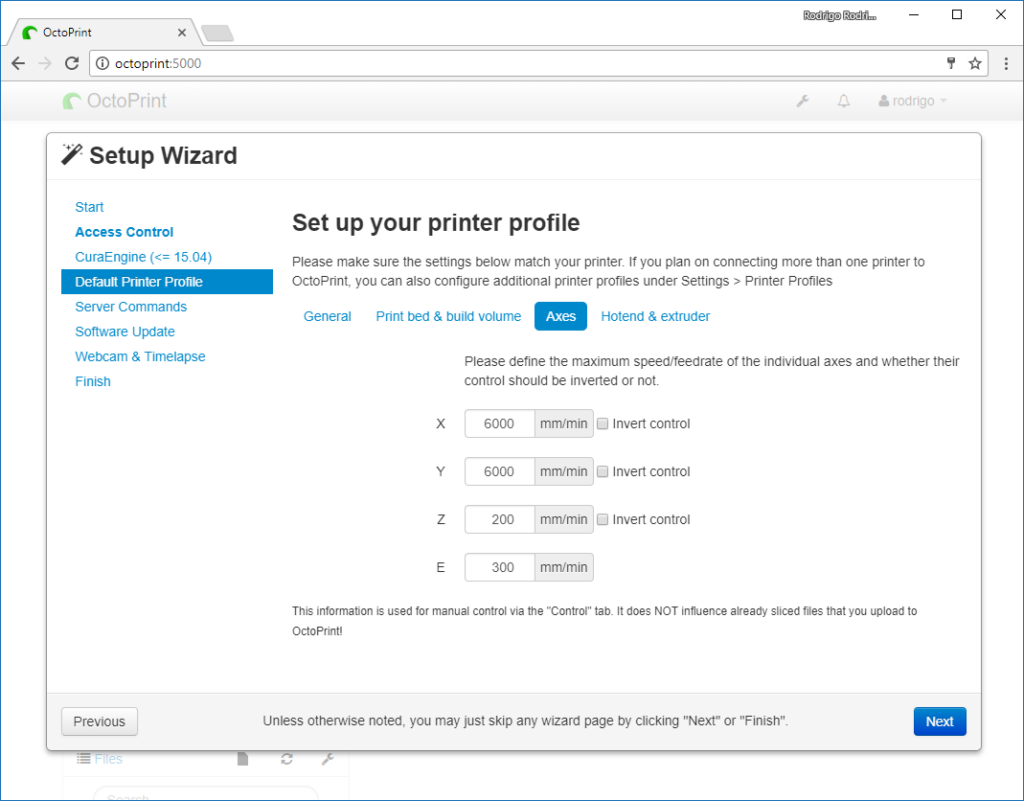Image resolution: width=1024 pixels, height=801 pixels.
Task: Reload the OctoPrint page
Action: coord(72,63)
